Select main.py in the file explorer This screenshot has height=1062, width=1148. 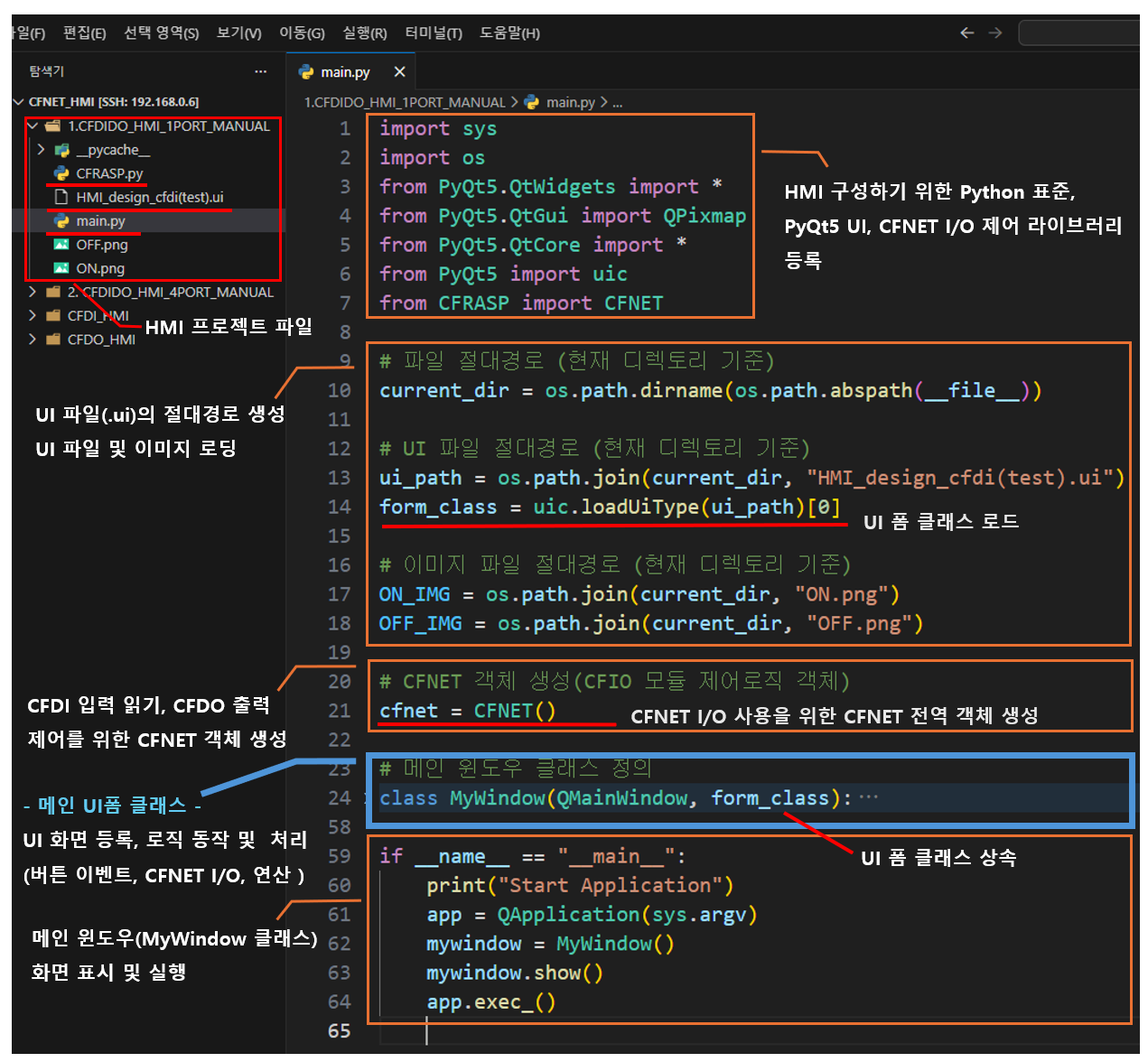[100, 221]
